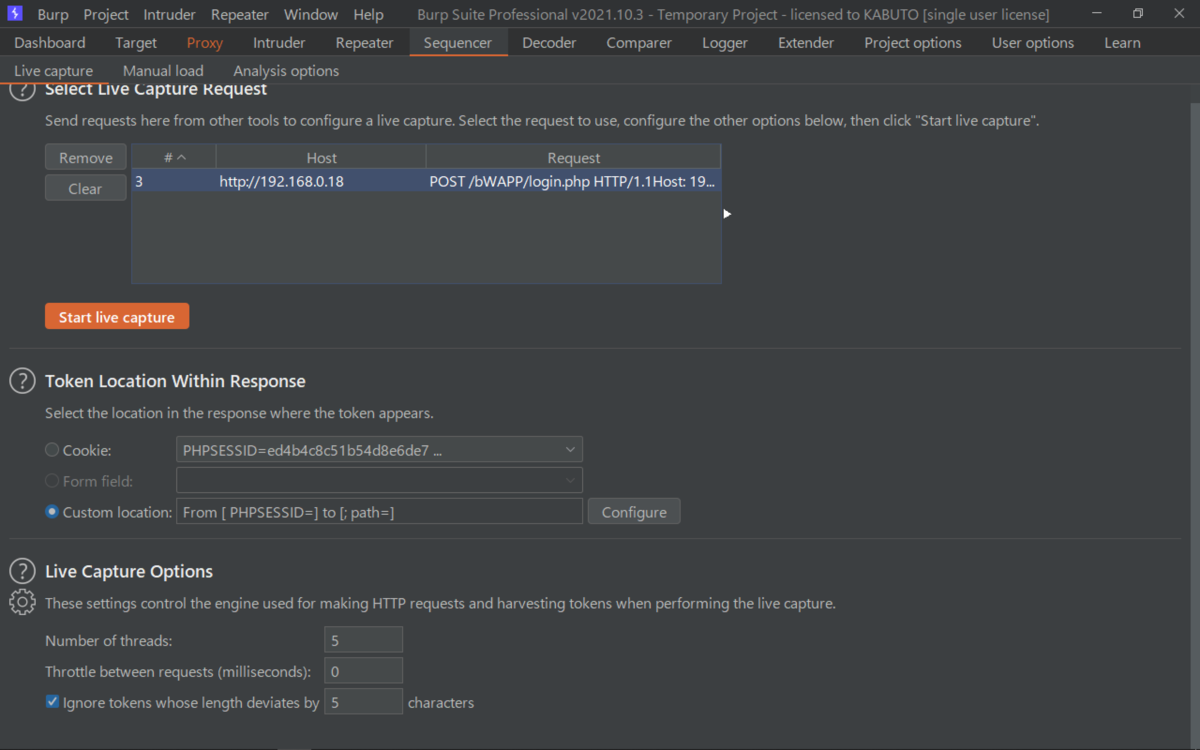Switch to the Decoder tab
This screenshot has width=1200, height=750.
(549, 43)
